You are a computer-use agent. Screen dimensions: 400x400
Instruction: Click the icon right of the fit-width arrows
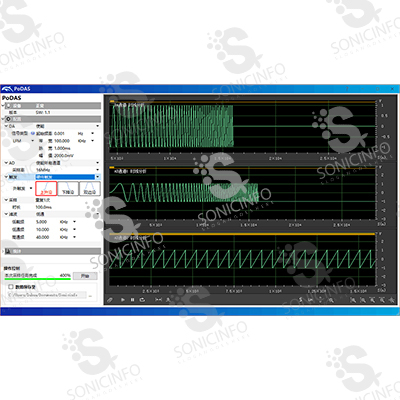coord(168,300)
